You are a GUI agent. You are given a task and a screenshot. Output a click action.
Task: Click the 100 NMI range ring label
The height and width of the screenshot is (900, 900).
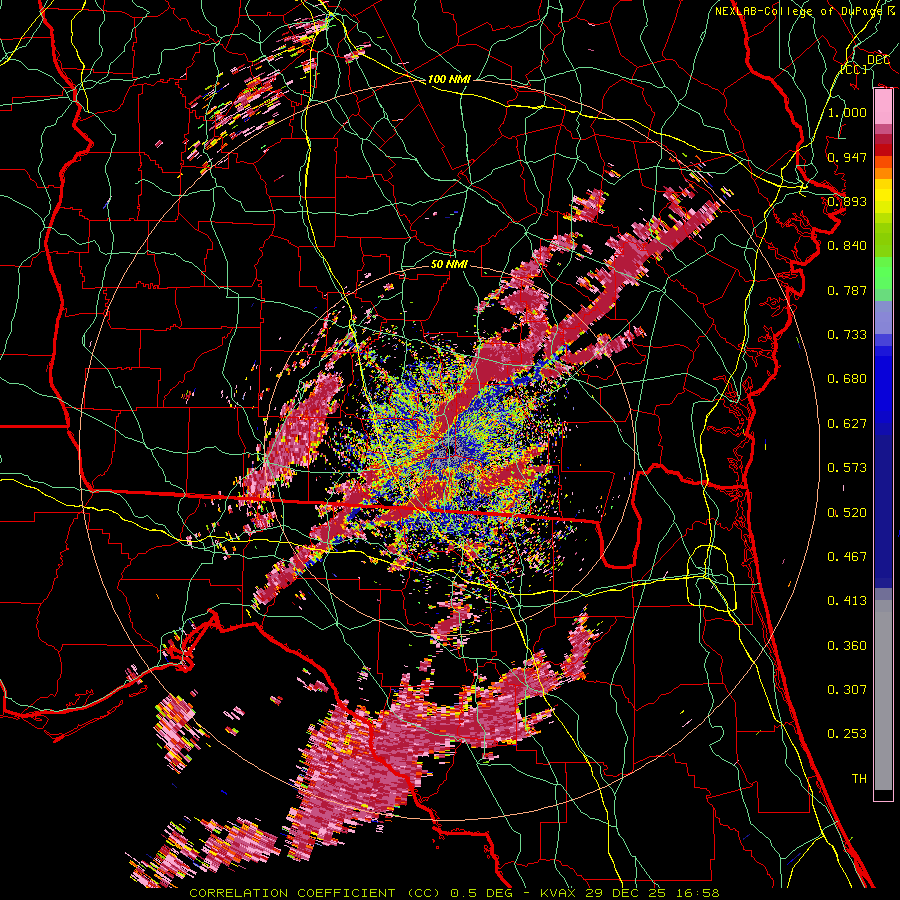[449, 79]
